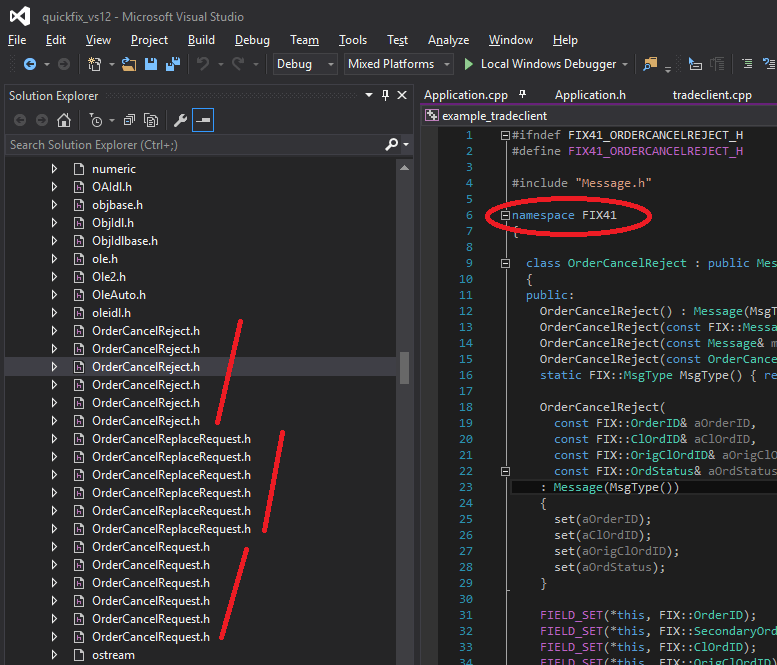Click the Visual Studio logo icon

[x=20, y=17]
